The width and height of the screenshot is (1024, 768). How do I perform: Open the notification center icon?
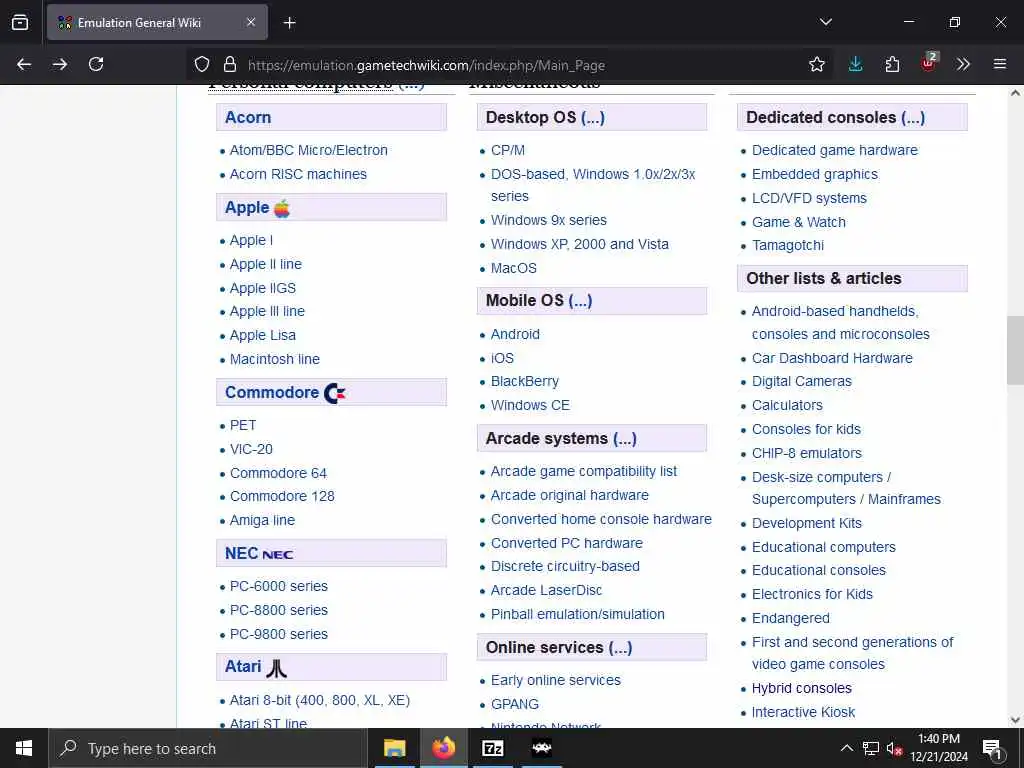coord(992,749)
